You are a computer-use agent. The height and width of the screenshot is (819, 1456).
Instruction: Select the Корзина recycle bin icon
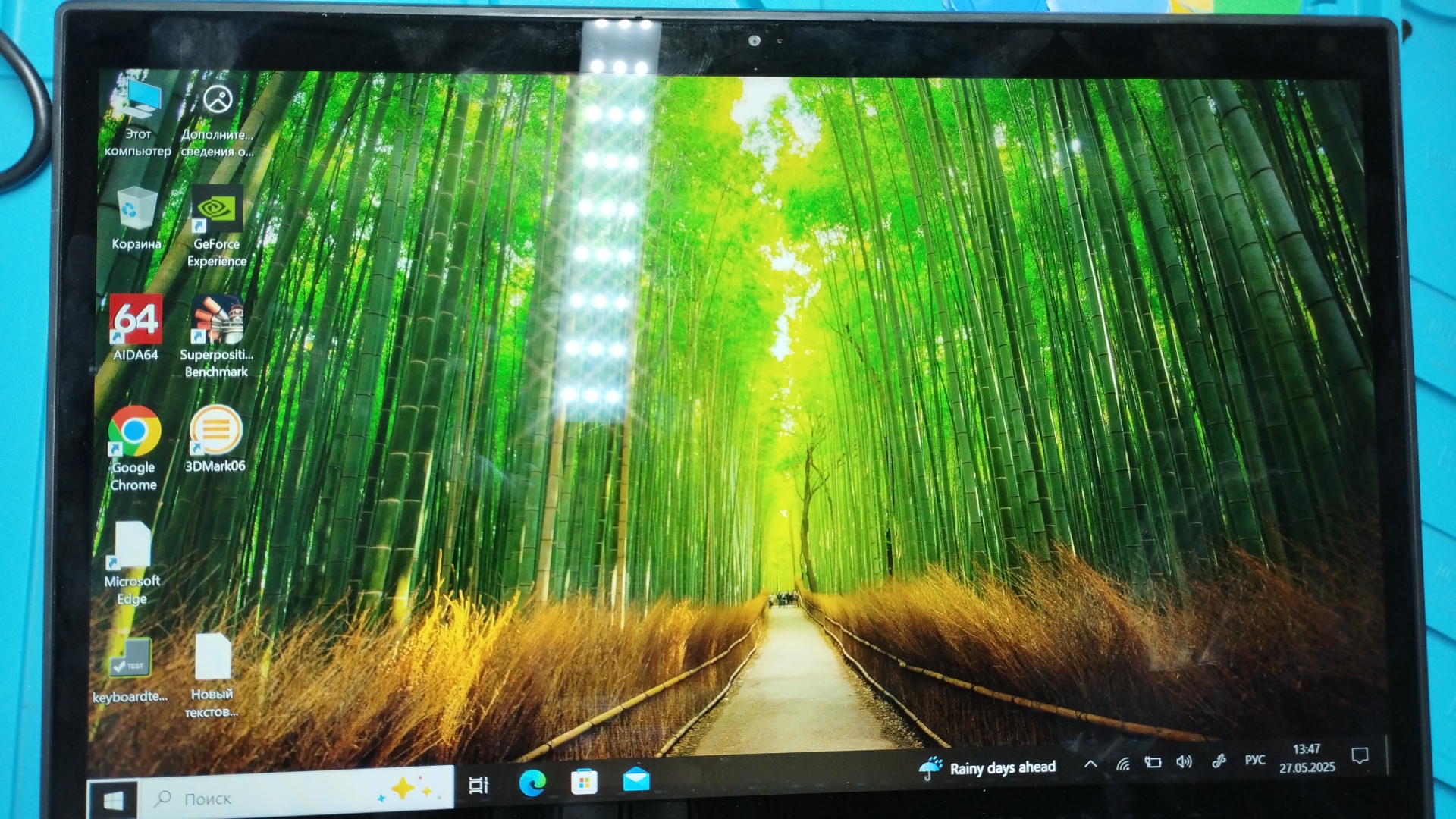coord(137,209)
